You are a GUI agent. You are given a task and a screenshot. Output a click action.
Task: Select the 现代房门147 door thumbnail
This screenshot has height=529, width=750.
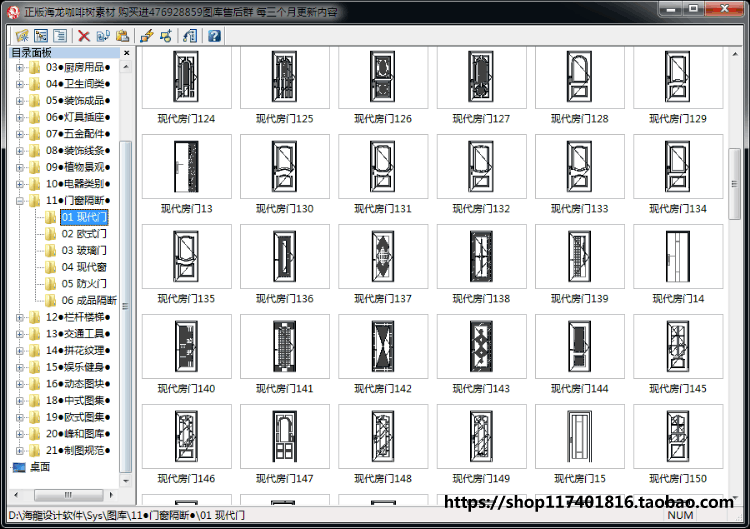point(285,436)
